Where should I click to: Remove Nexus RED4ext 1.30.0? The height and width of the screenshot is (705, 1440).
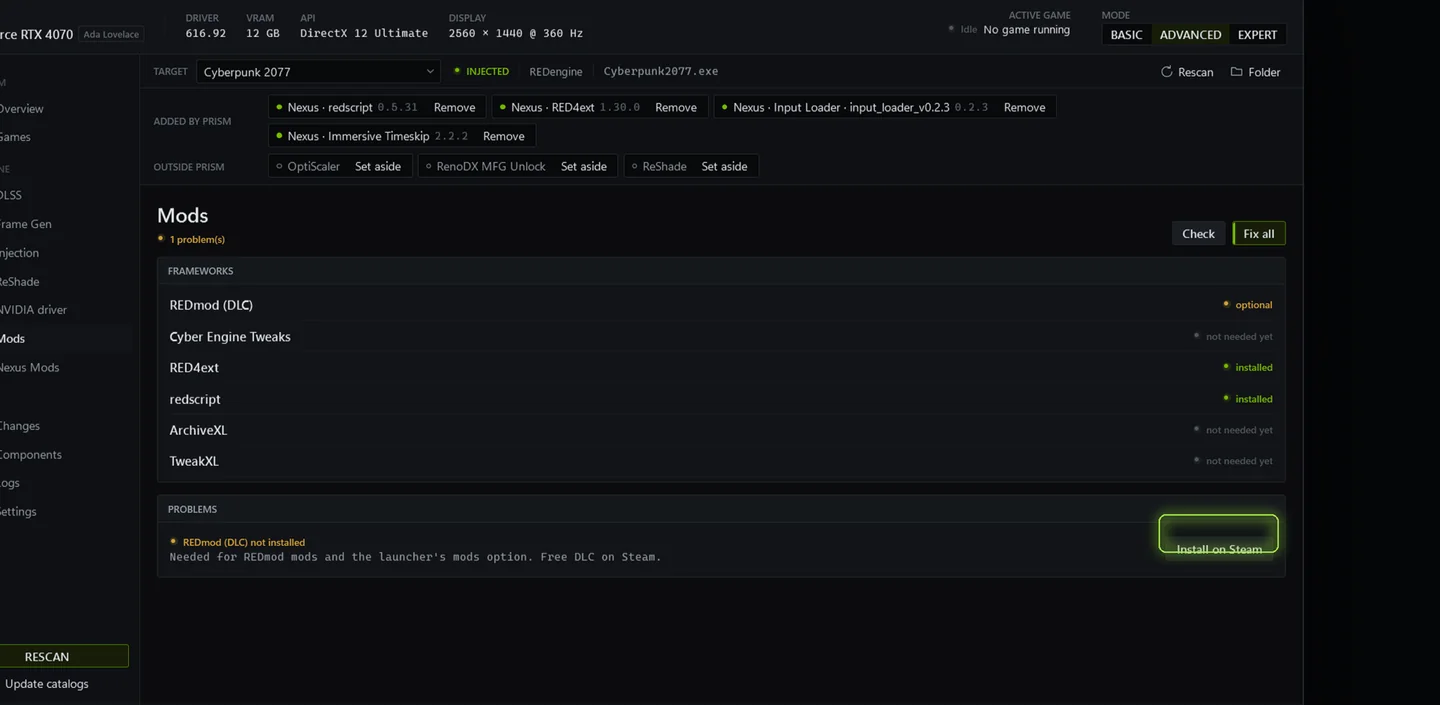(676, 107)
